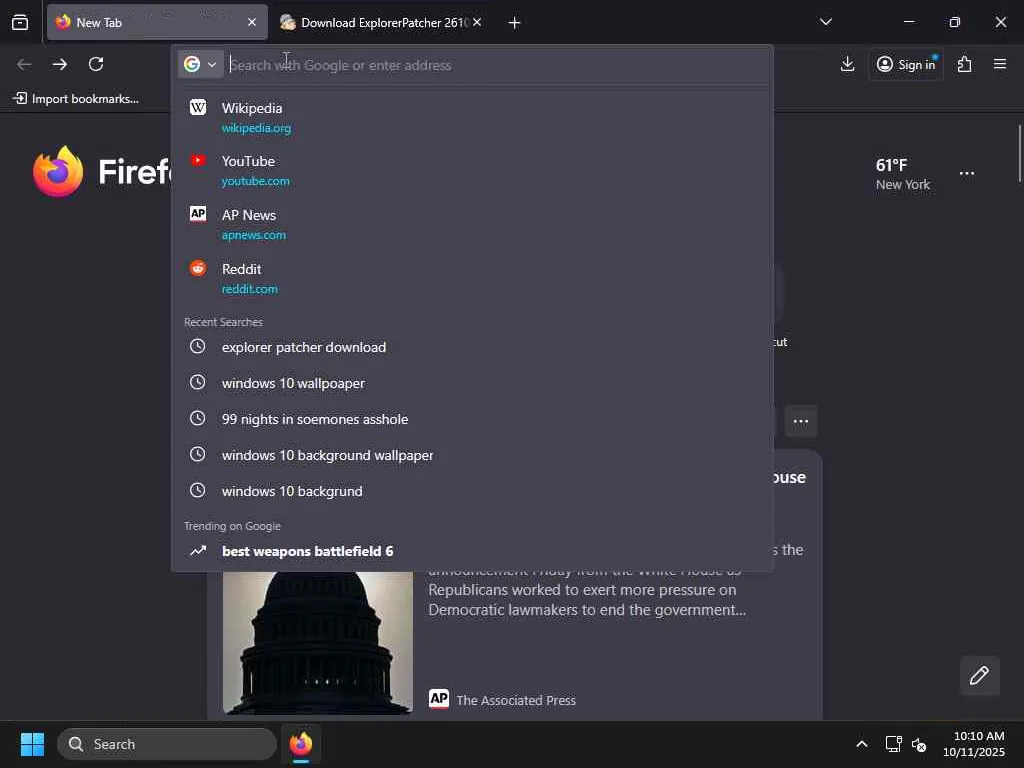The width and height of the screenshot is (1024, 768).
Task: Open the Firefox application hamburger menu
Action: click(1000, 64)
